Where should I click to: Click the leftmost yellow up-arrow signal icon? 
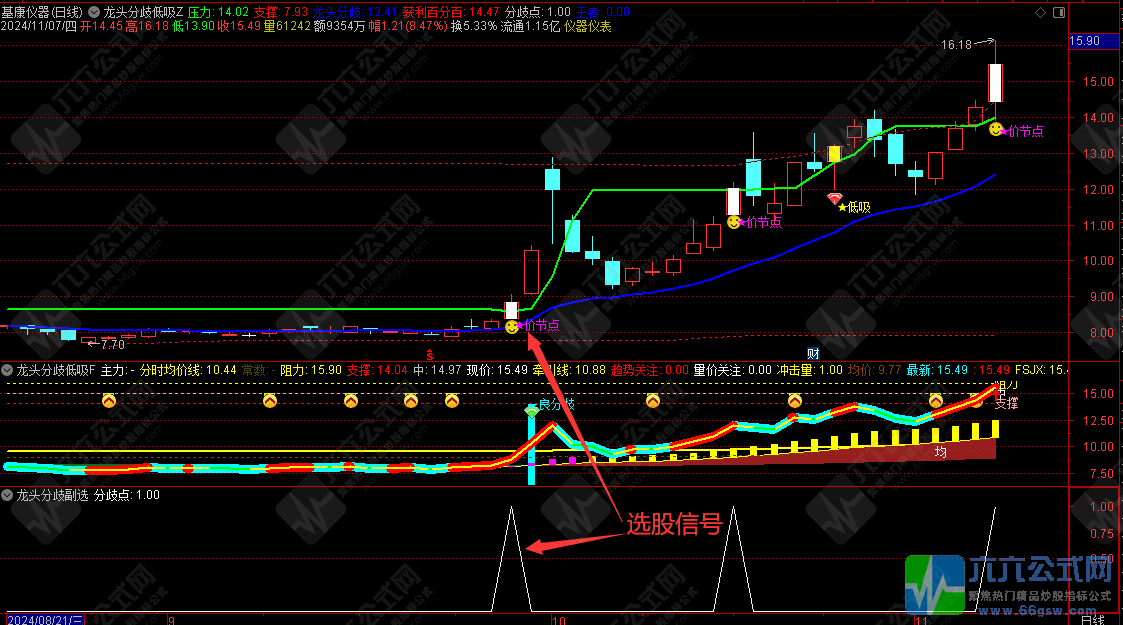(x=109, y=401)
